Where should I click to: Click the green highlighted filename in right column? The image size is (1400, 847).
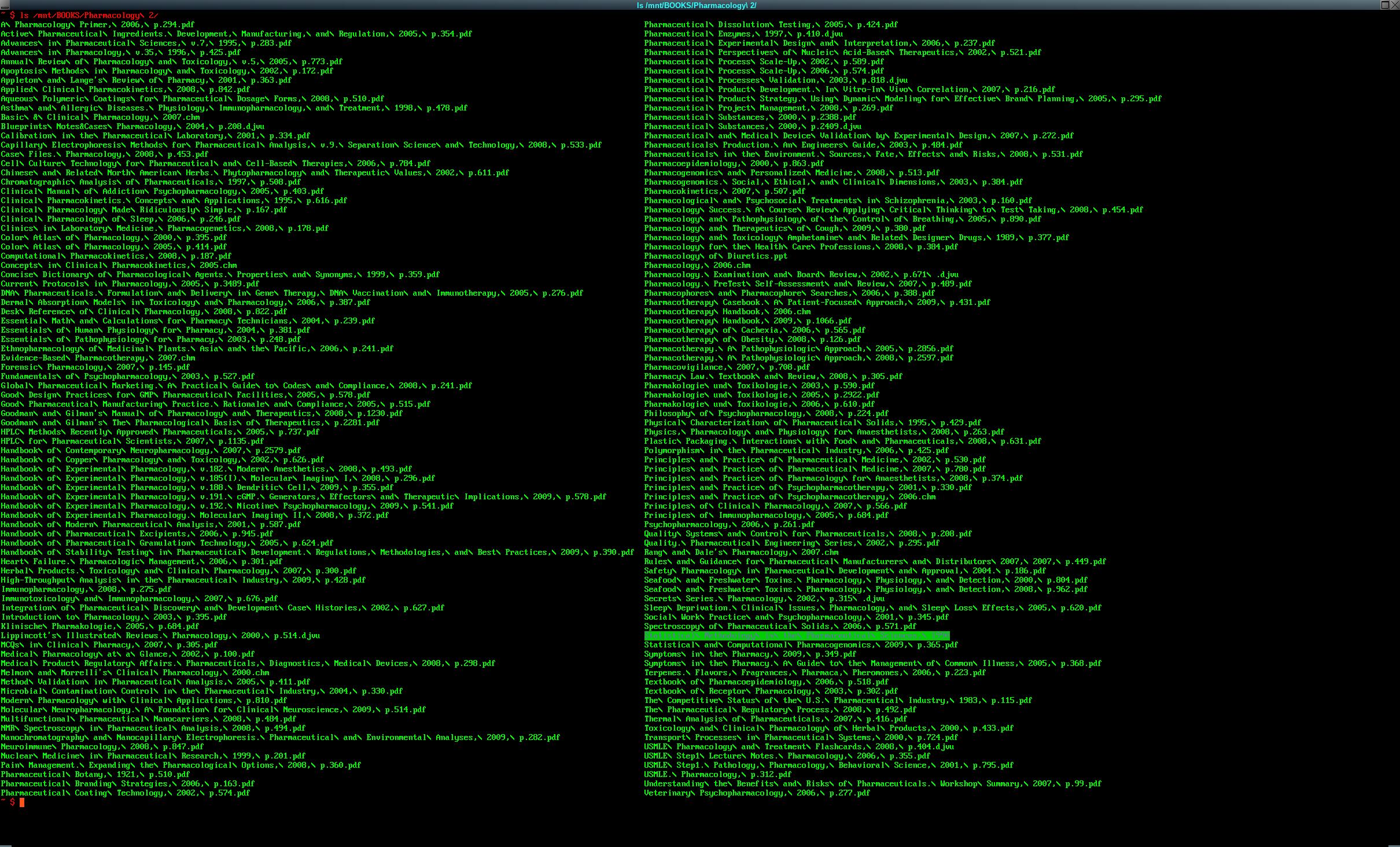[x=796, y=636]
